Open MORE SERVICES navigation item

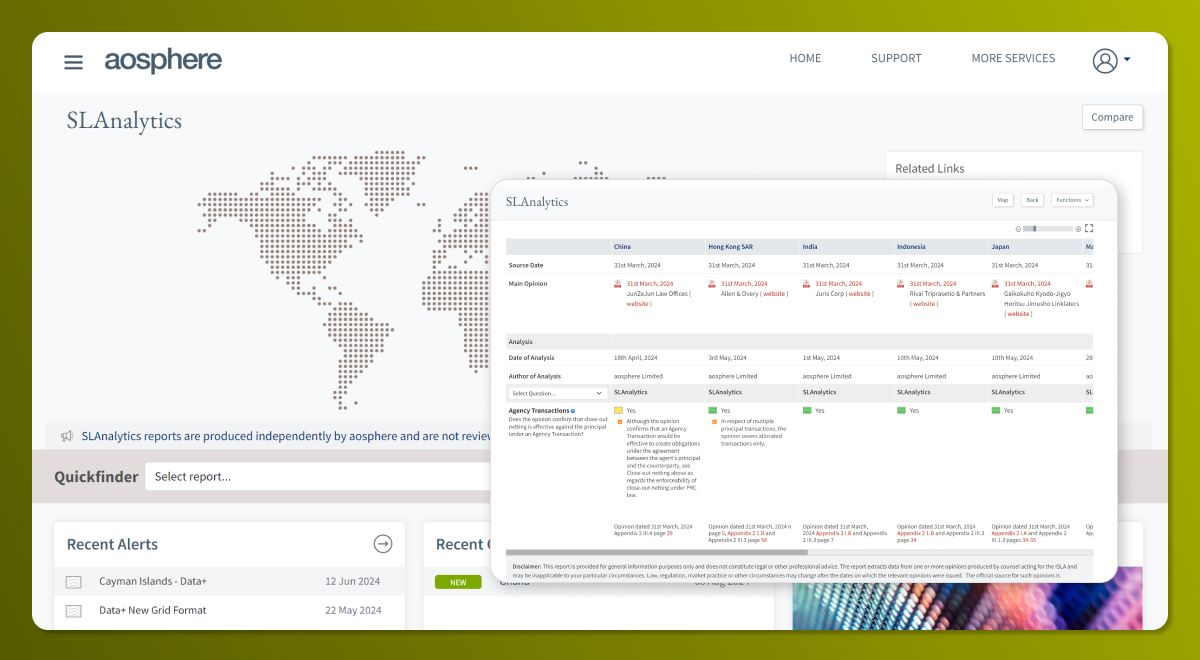click(1013, 58)
